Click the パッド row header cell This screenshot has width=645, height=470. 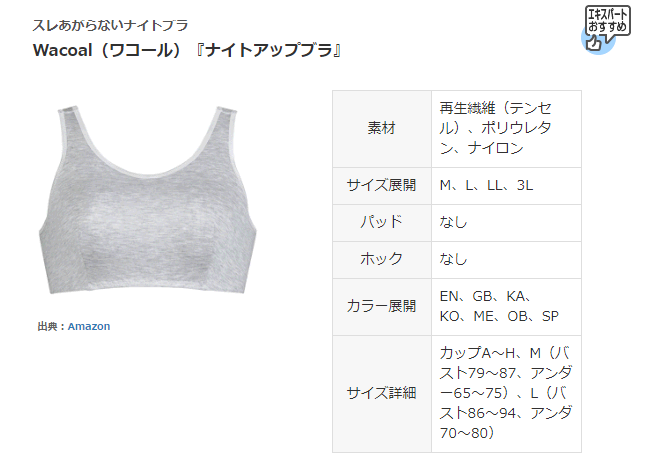tap(382, 222)
